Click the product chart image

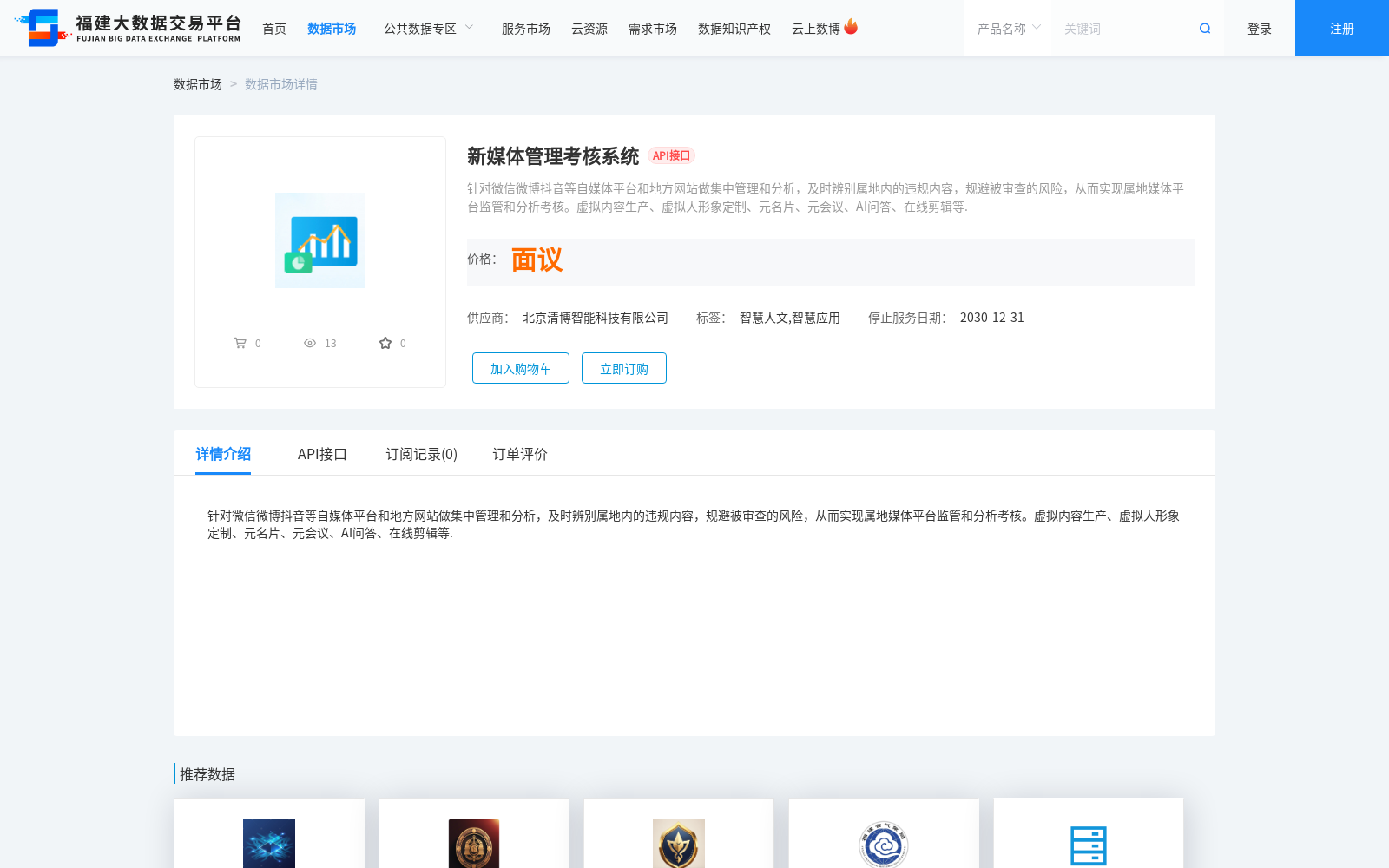tap(320, 240)
